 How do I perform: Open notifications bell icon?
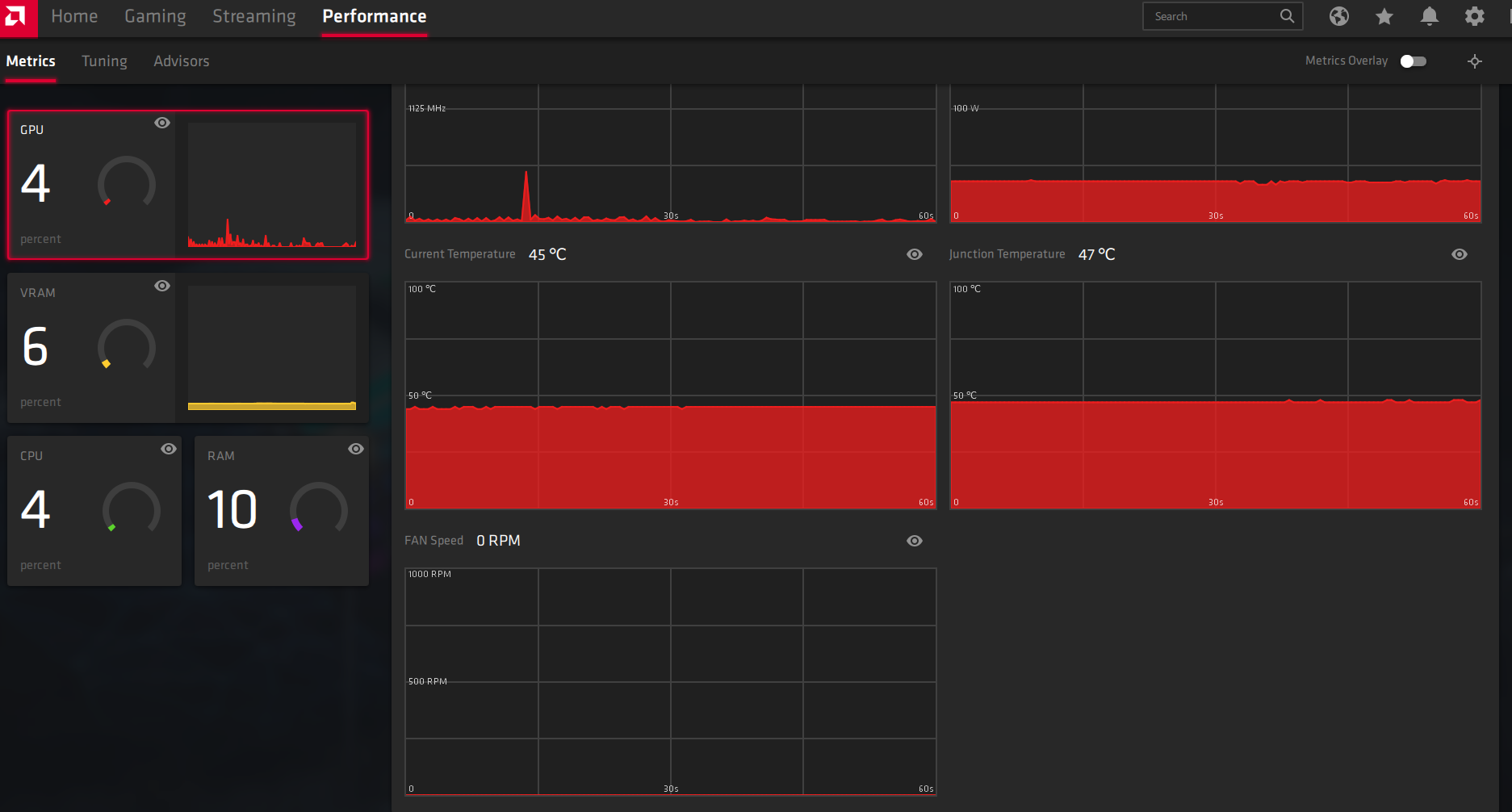click(1430, 16)
